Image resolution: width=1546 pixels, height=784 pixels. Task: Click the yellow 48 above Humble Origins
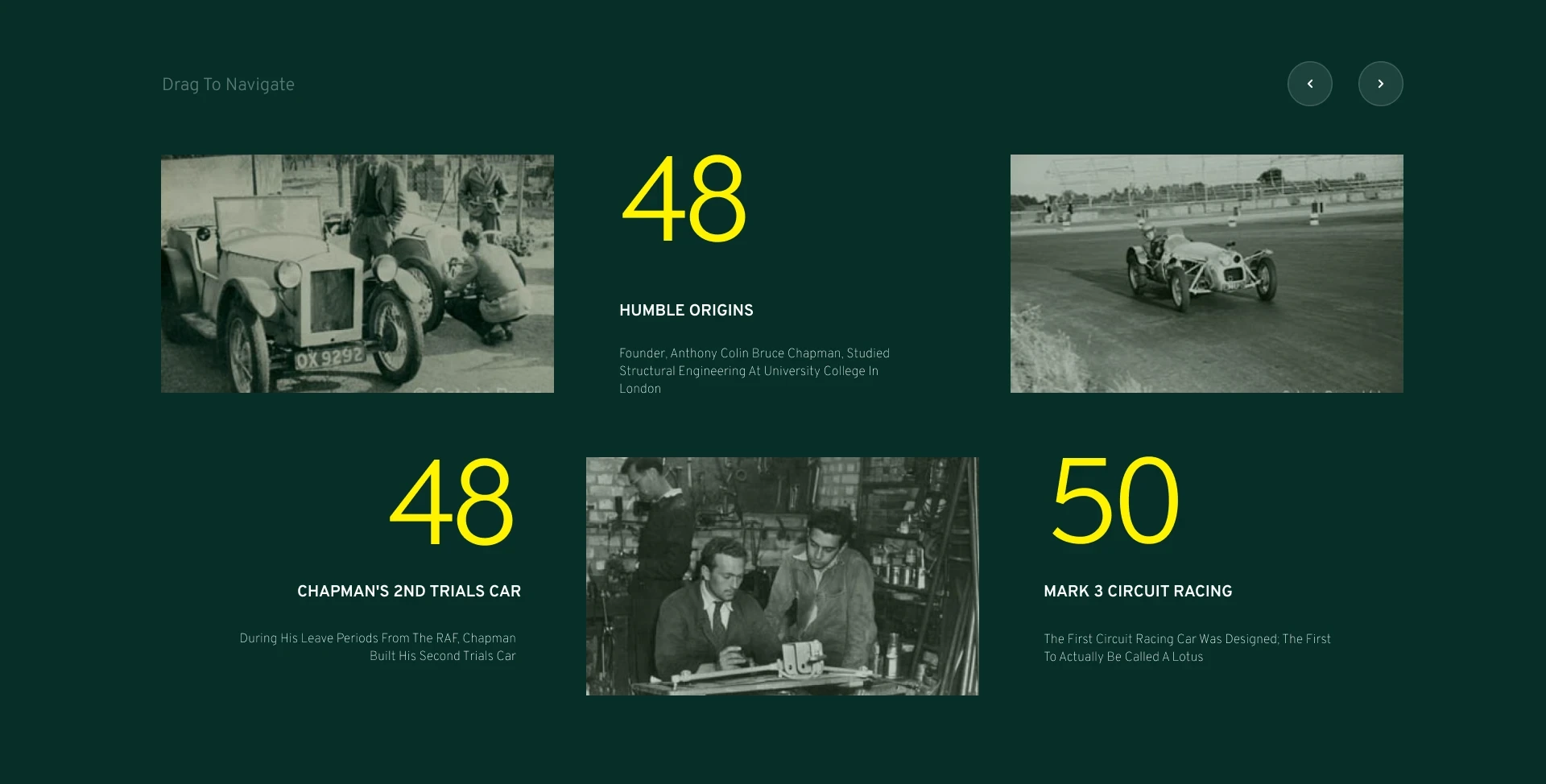tap(684, 199)
